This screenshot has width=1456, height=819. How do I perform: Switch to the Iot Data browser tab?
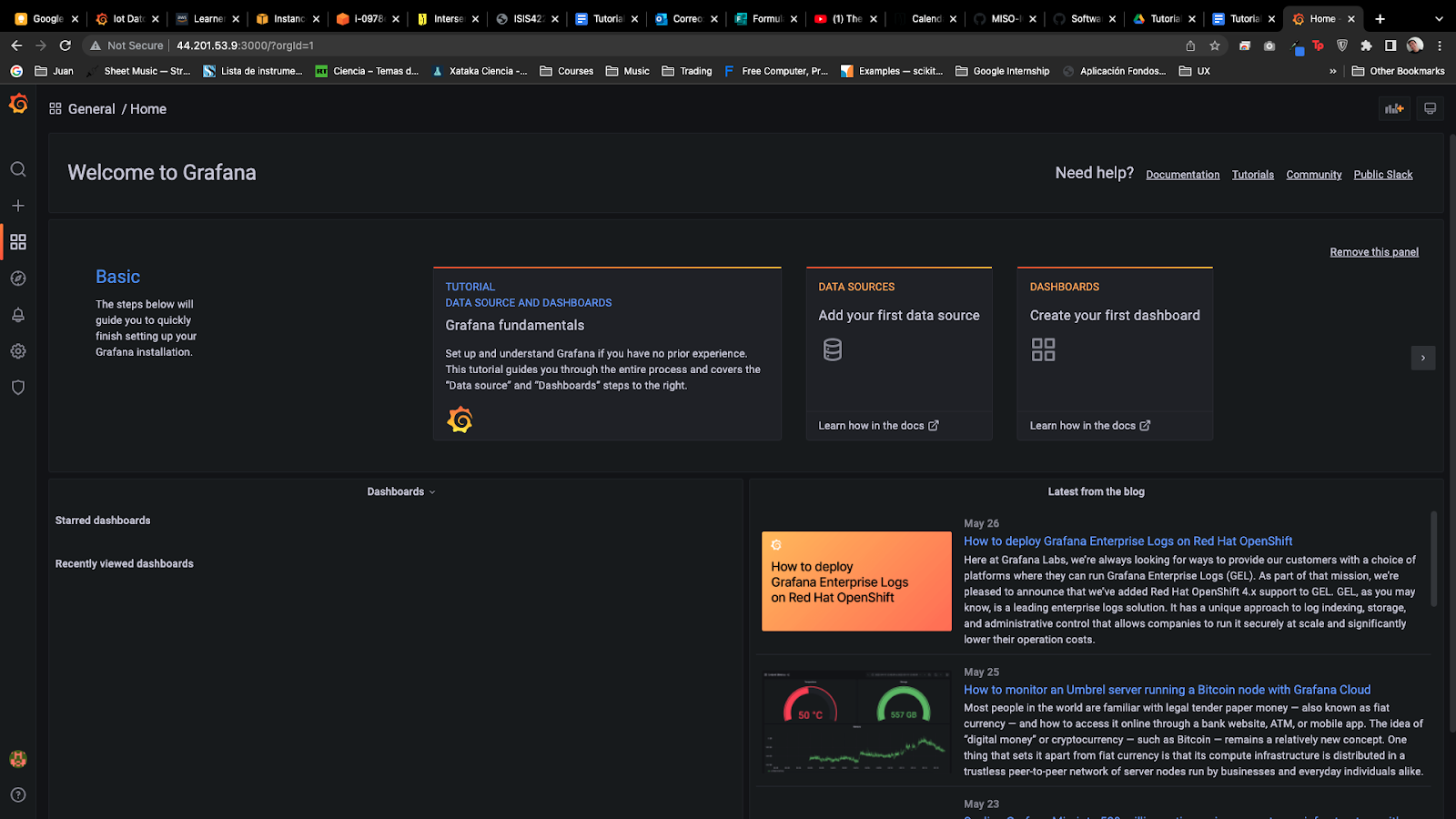[127, 18]
